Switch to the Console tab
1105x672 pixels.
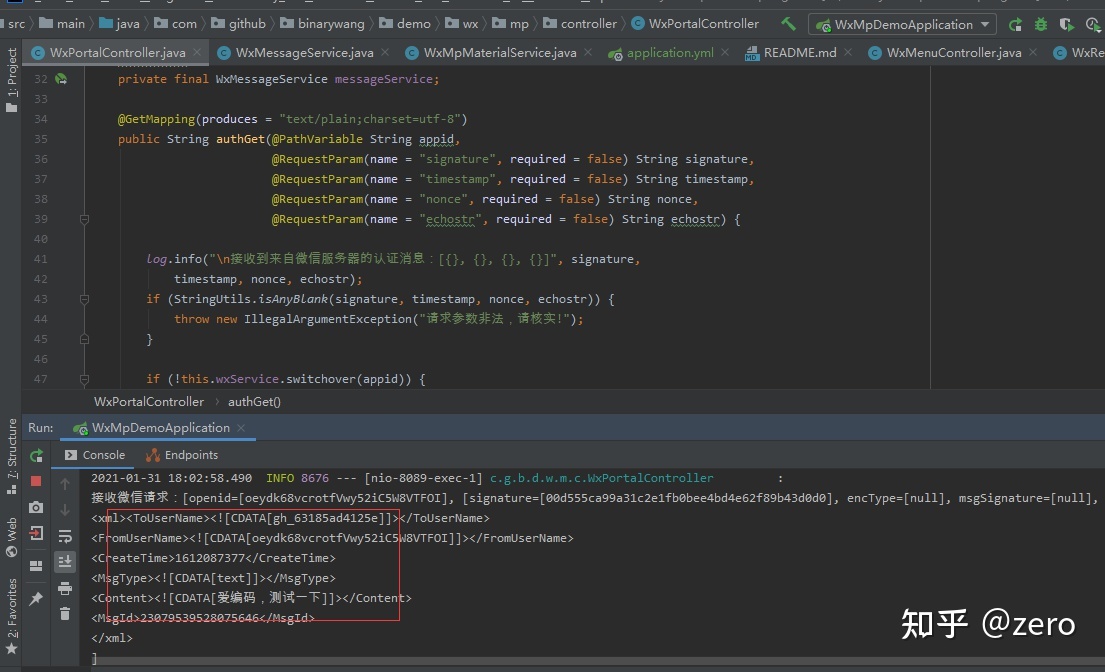pyautogui.click(x=95, y=455)
